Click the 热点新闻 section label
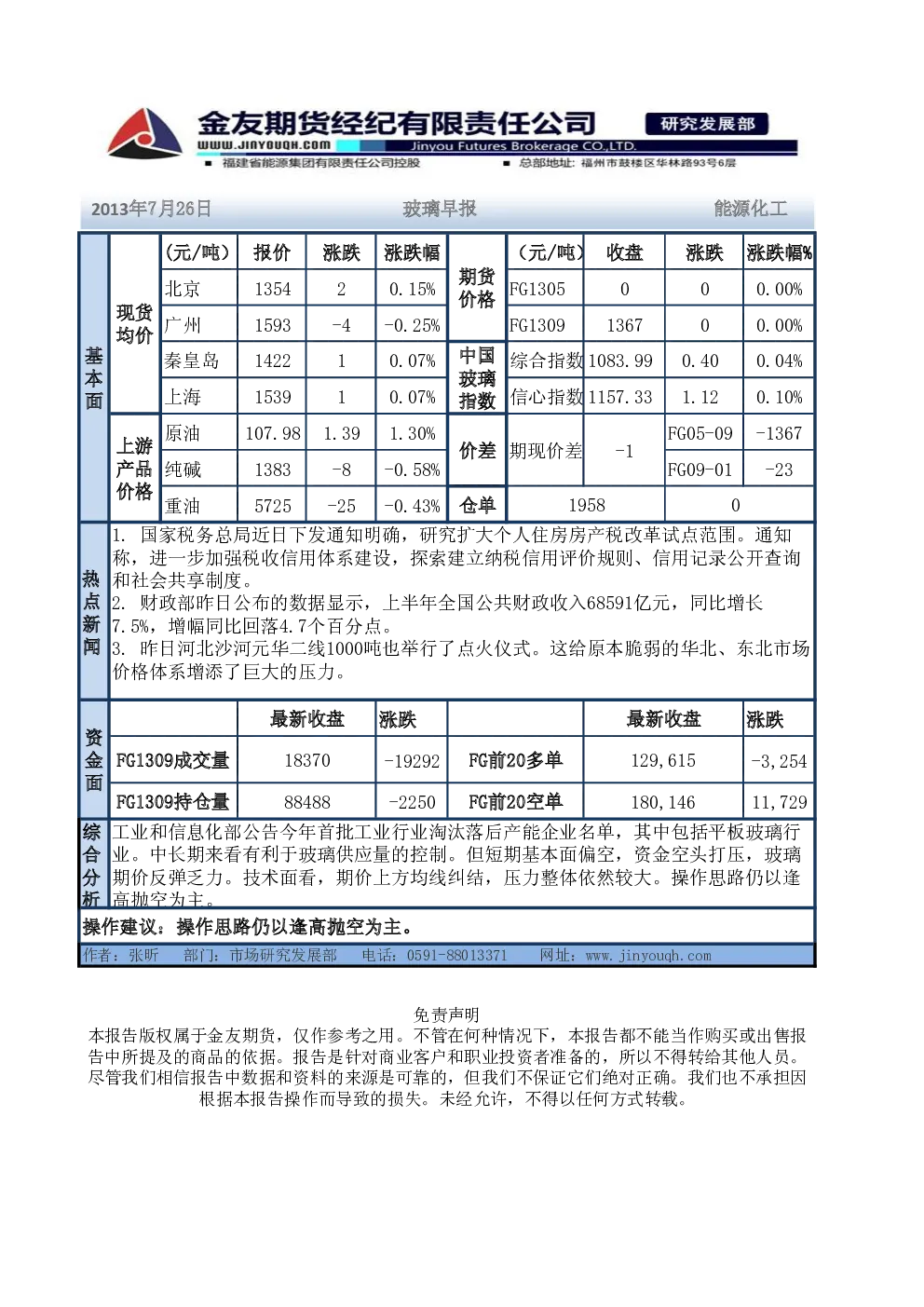 click(x=92, y=613)
